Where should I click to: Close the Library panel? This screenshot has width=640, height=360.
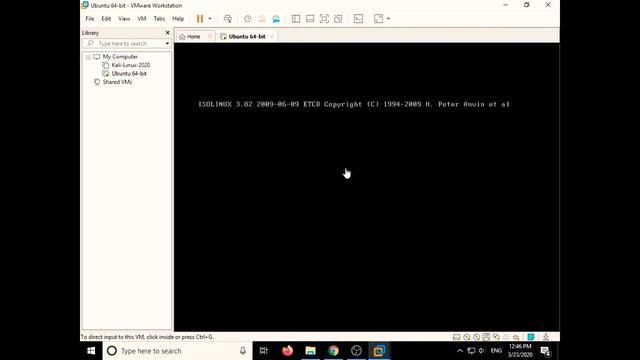point(167,33)
